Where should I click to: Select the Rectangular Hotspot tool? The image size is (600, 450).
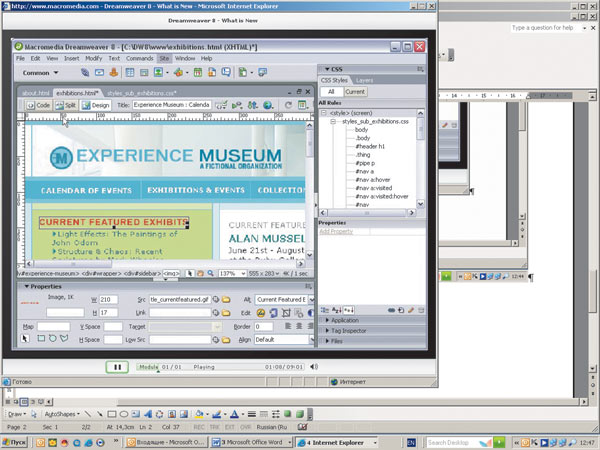(41, 339)
